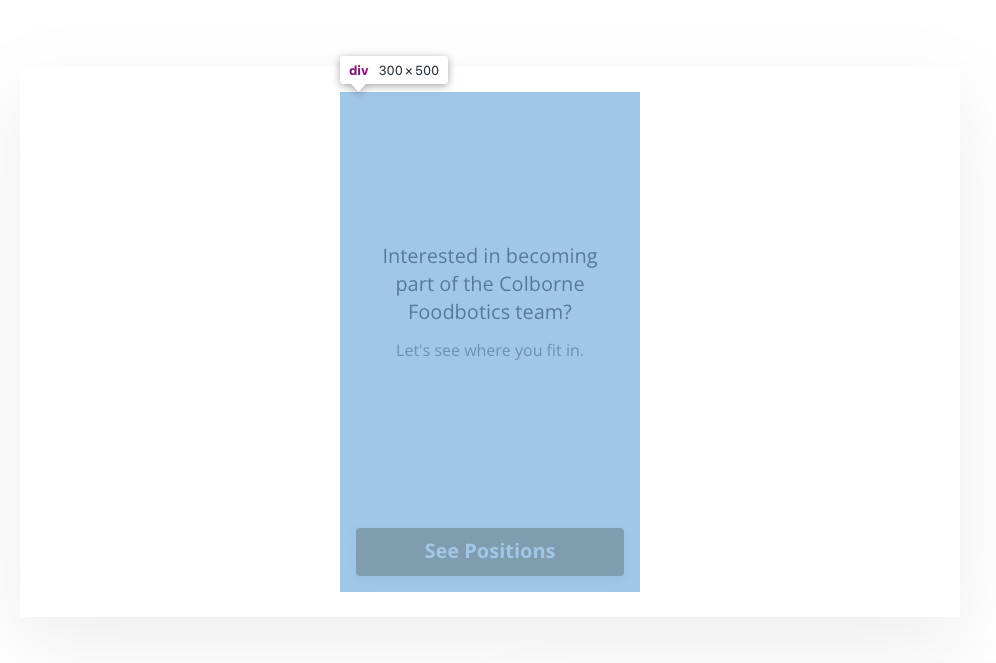Click empty blue area above the heading
Screen dimensions: 996x663
[x=490, y=165]
